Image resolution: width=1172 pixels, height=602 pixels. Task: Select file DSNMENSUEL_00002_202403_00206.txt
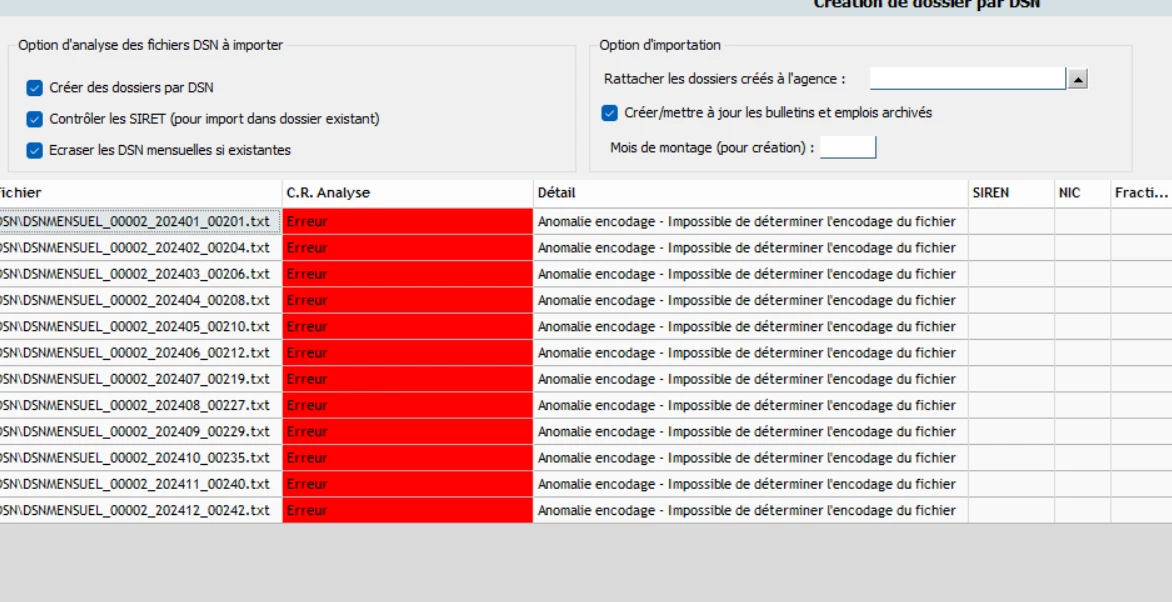(141, 274)
